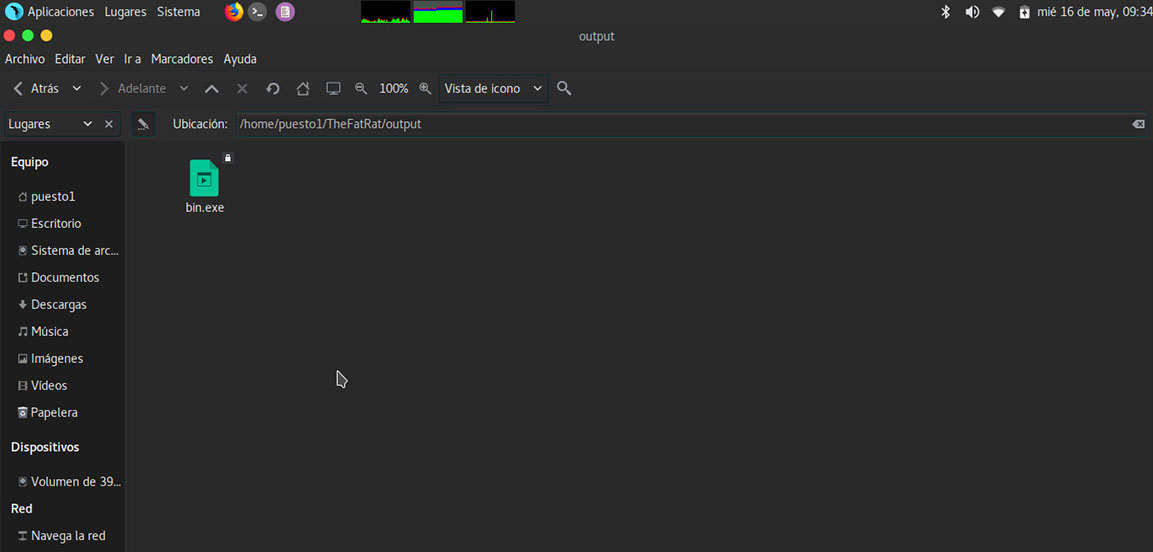Click the Atrás back button

click(x=35, y=89)
